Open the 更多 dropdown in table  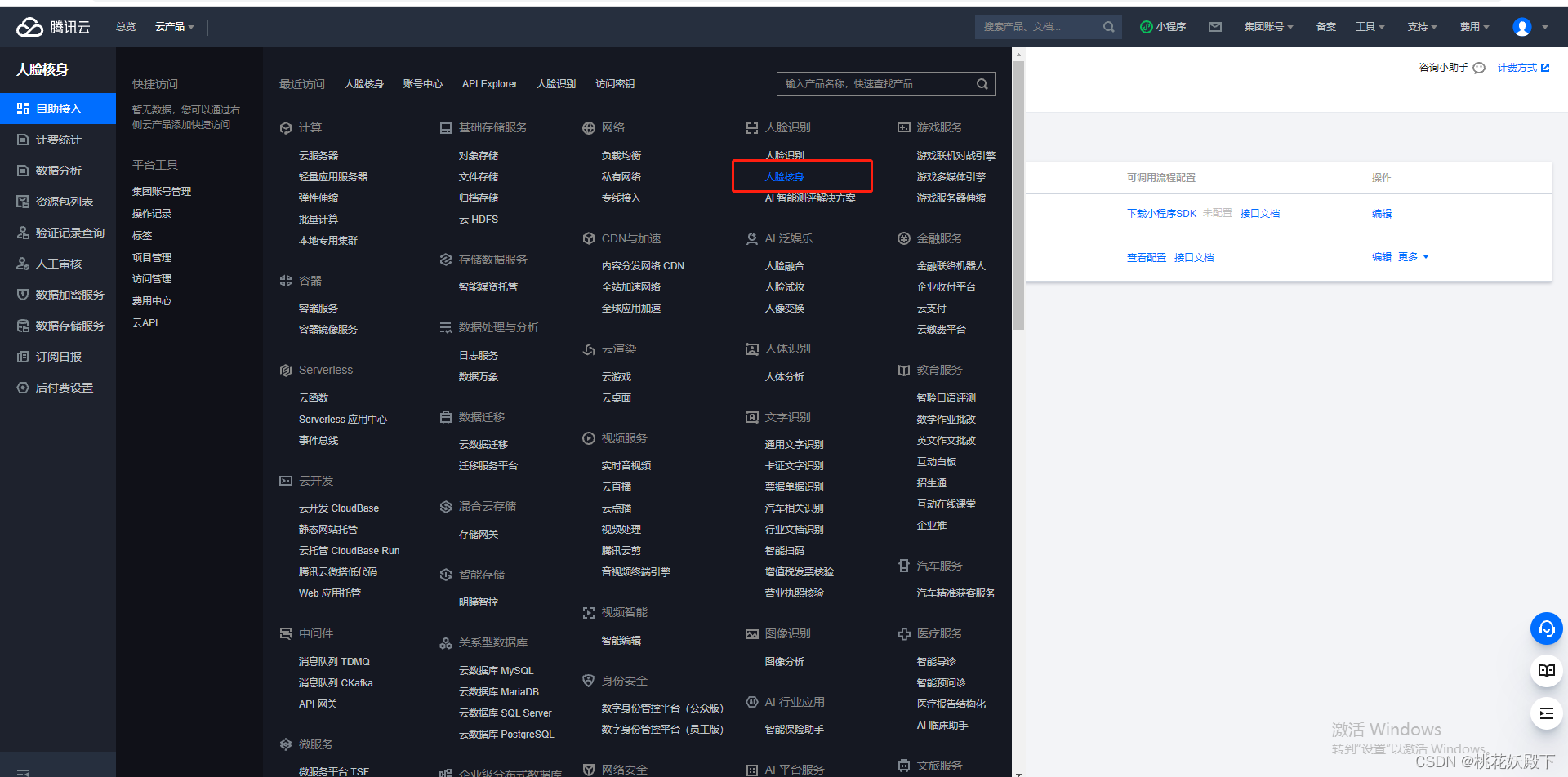1414,257
